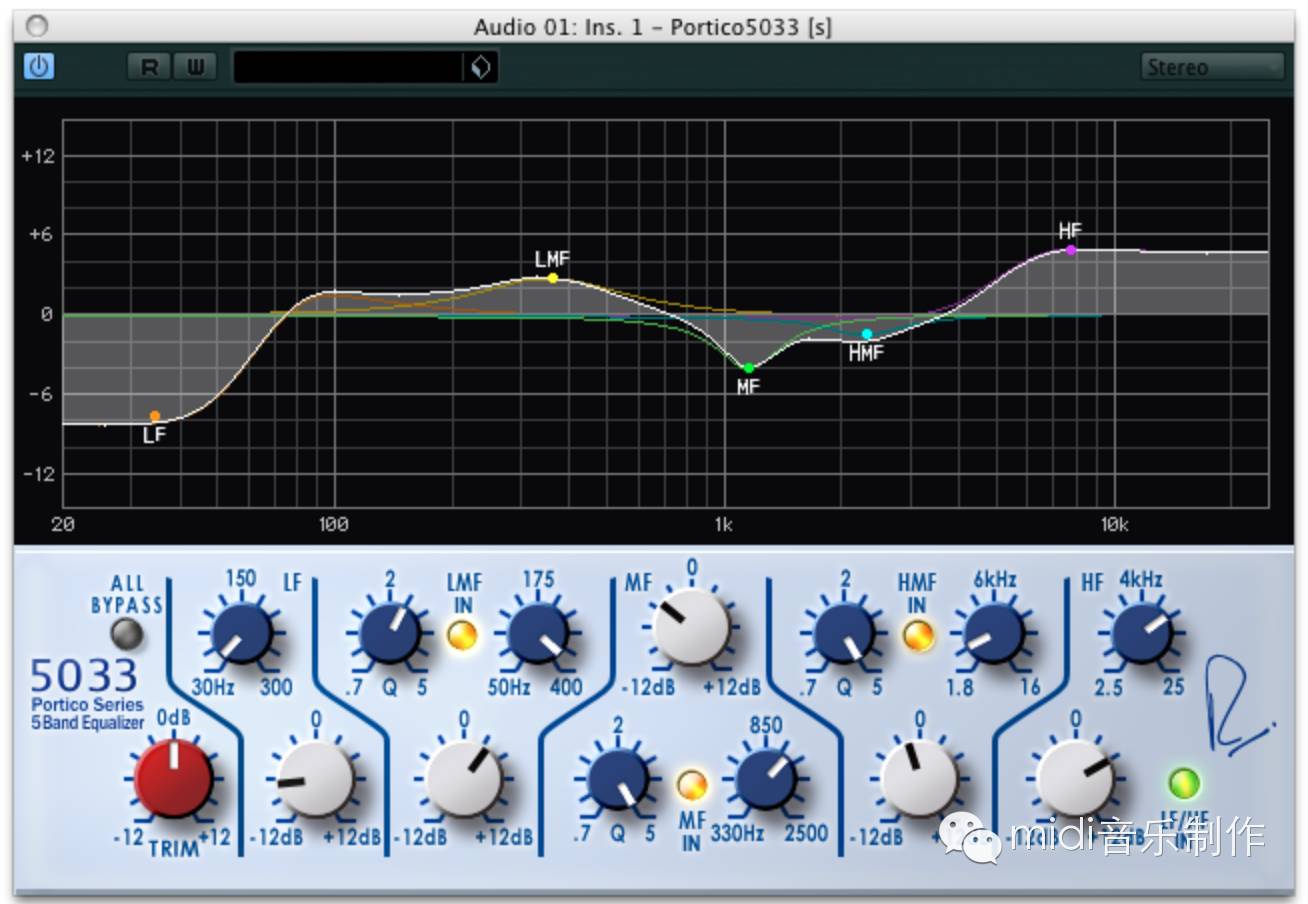Select the yellow LMF band point
This screenshot has width=1308, height=904.
[x=553, y=278]
